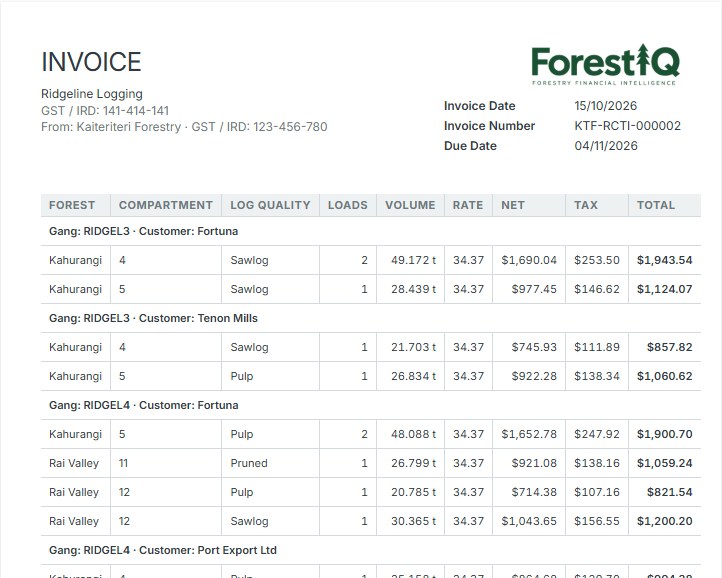
Task: Click total $1,059.24 cell
Action: click(x=664, y=463)
